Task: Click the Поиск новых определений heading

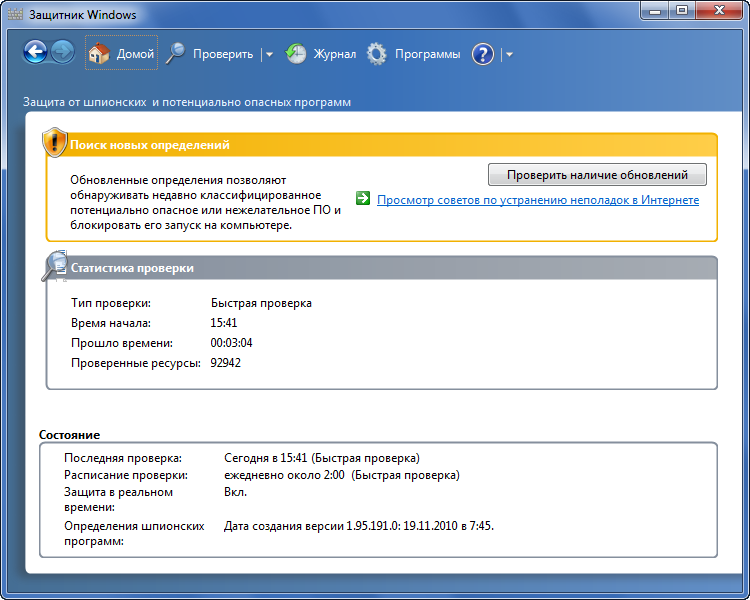Action: pyautogui.click(x=150, y=144)
